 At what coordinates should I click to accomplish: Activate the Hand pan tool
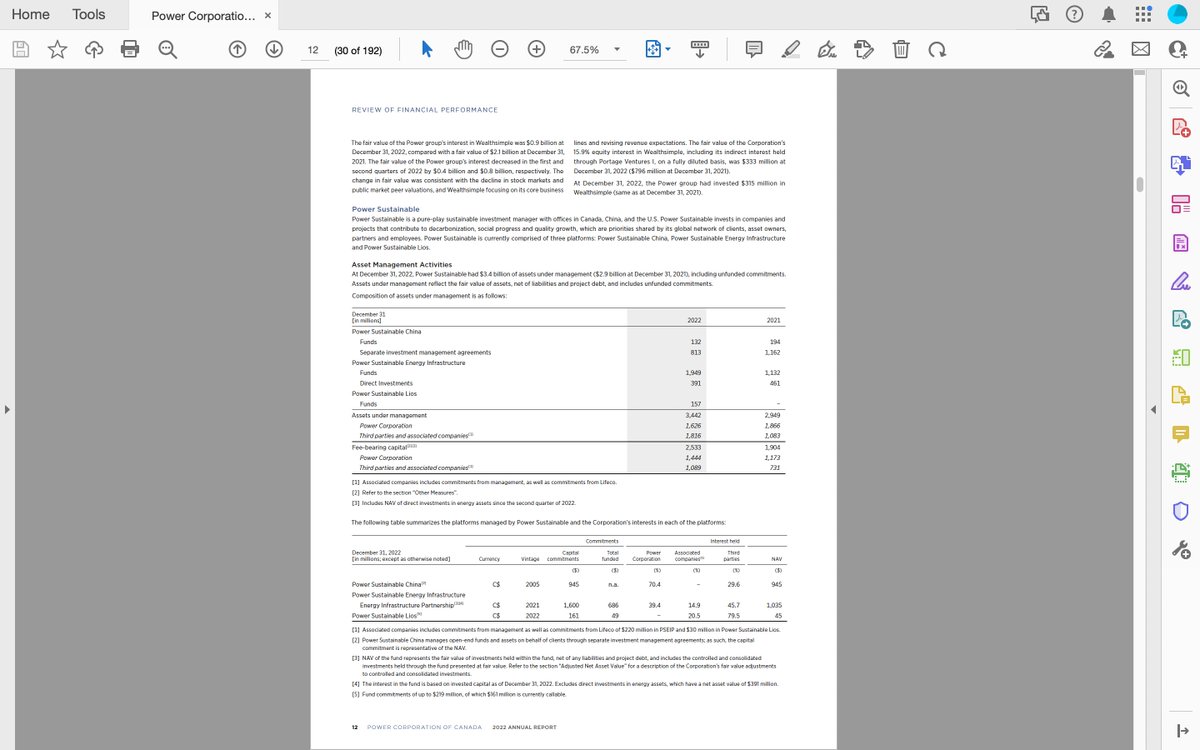(x=463, y=49)
